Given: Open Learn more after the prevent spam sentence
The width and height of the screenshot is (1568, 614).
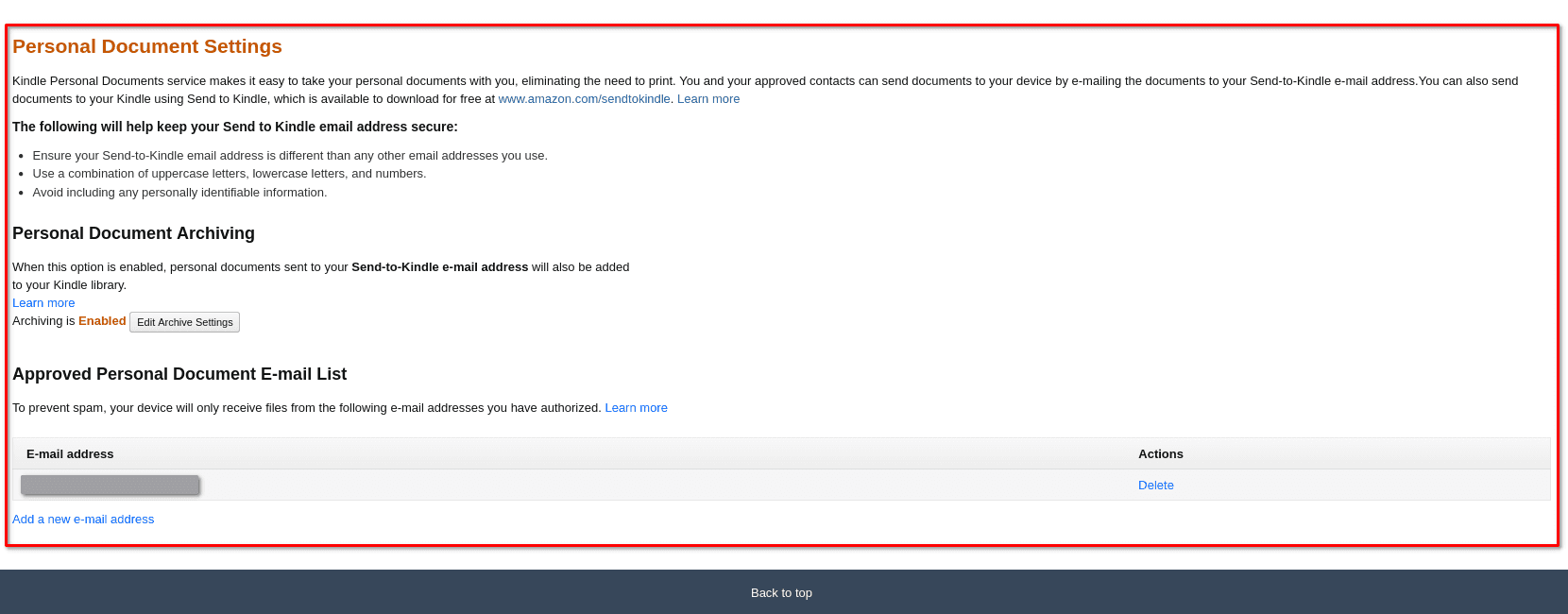Looking at the screenshot, I should pos(636,408).
